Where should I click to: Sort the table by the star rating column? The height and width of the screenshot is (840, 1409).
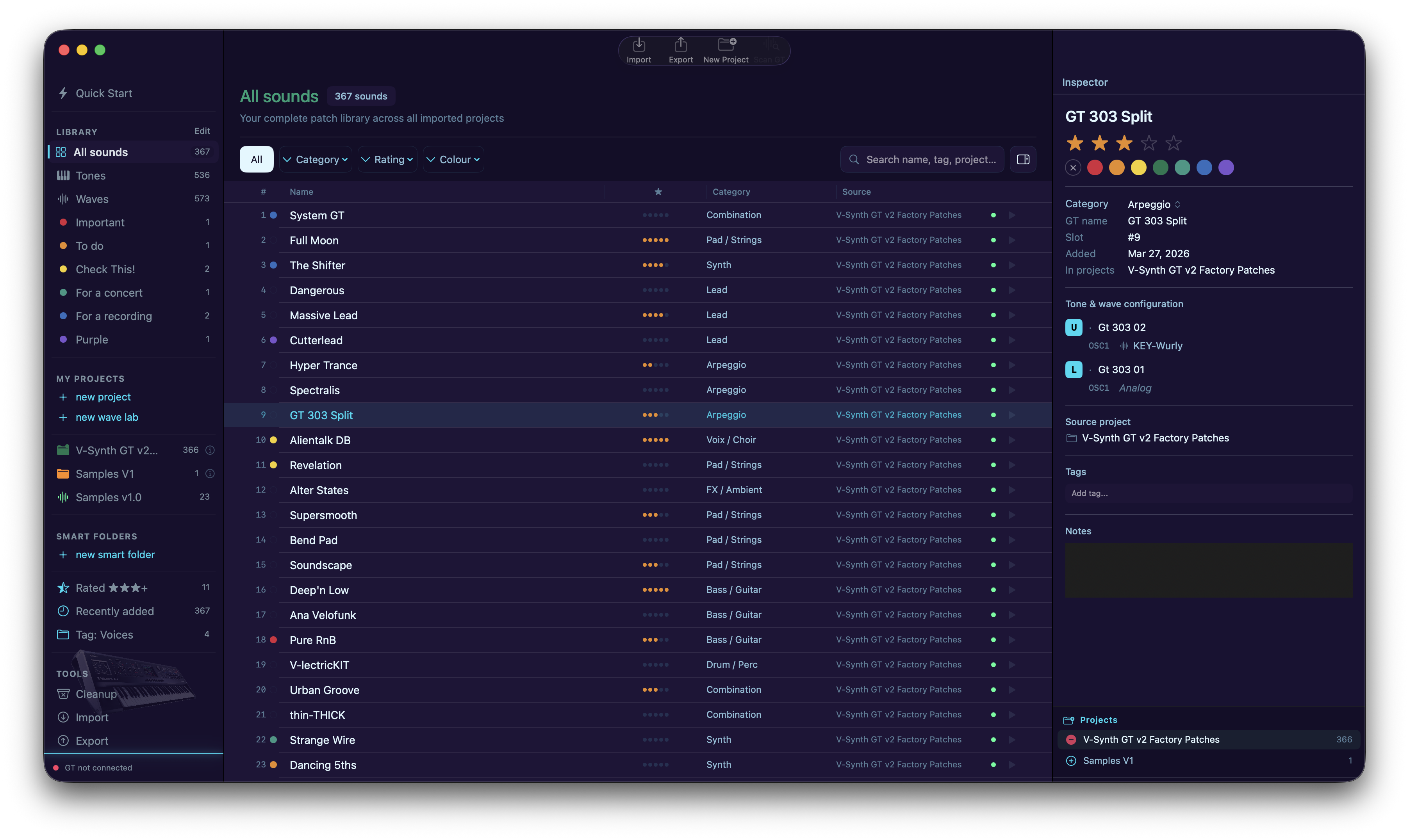(658, 192)
